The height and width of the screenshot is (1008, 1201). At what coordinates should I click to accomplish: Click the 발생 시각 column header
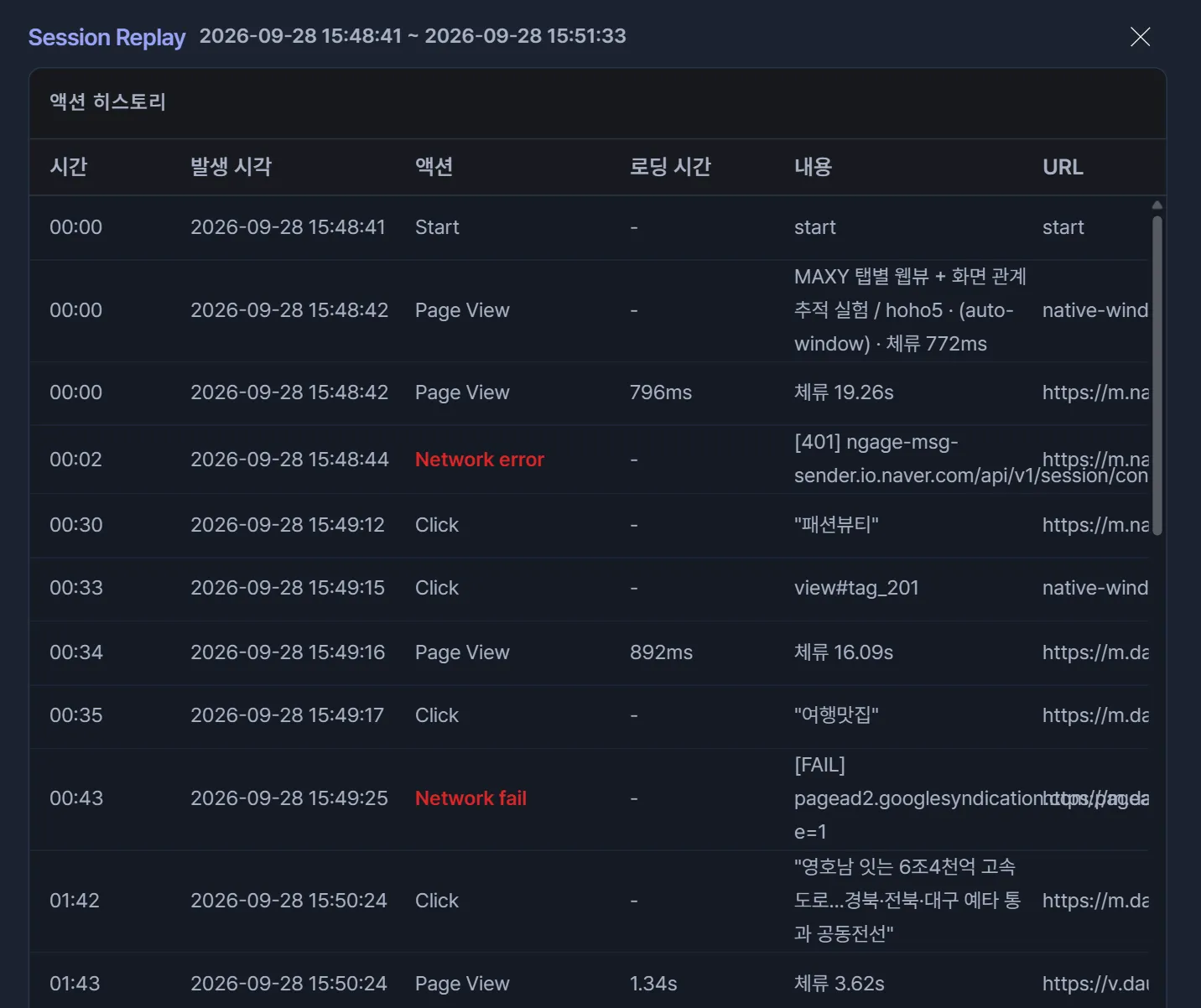[231, 167]
